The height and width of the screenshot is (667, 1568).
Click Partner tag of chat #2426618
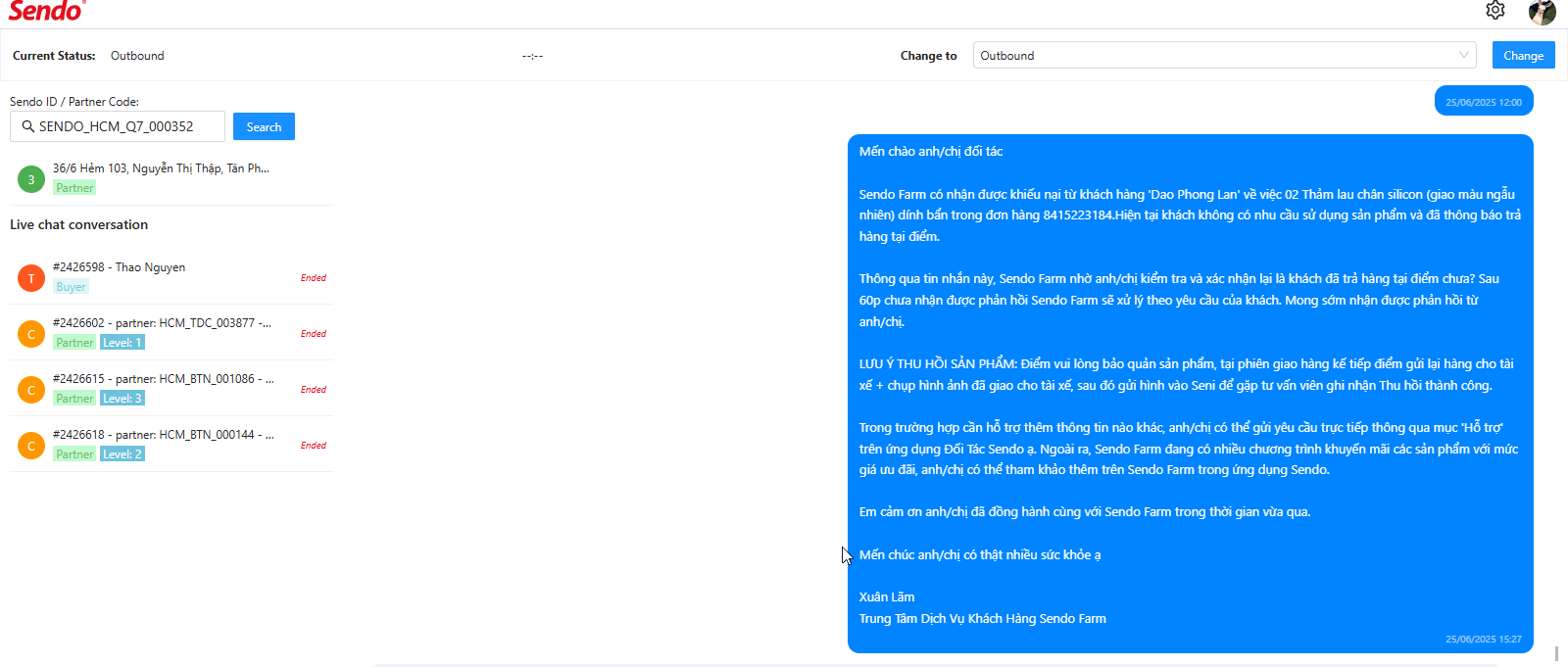74,454
